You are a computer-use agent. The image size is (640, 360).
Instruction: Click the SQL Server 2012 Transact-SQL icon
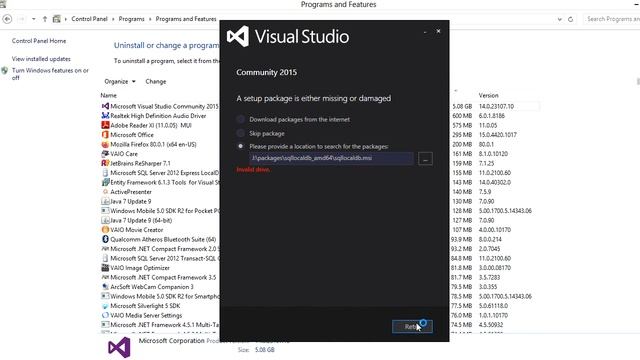point(105,258)
